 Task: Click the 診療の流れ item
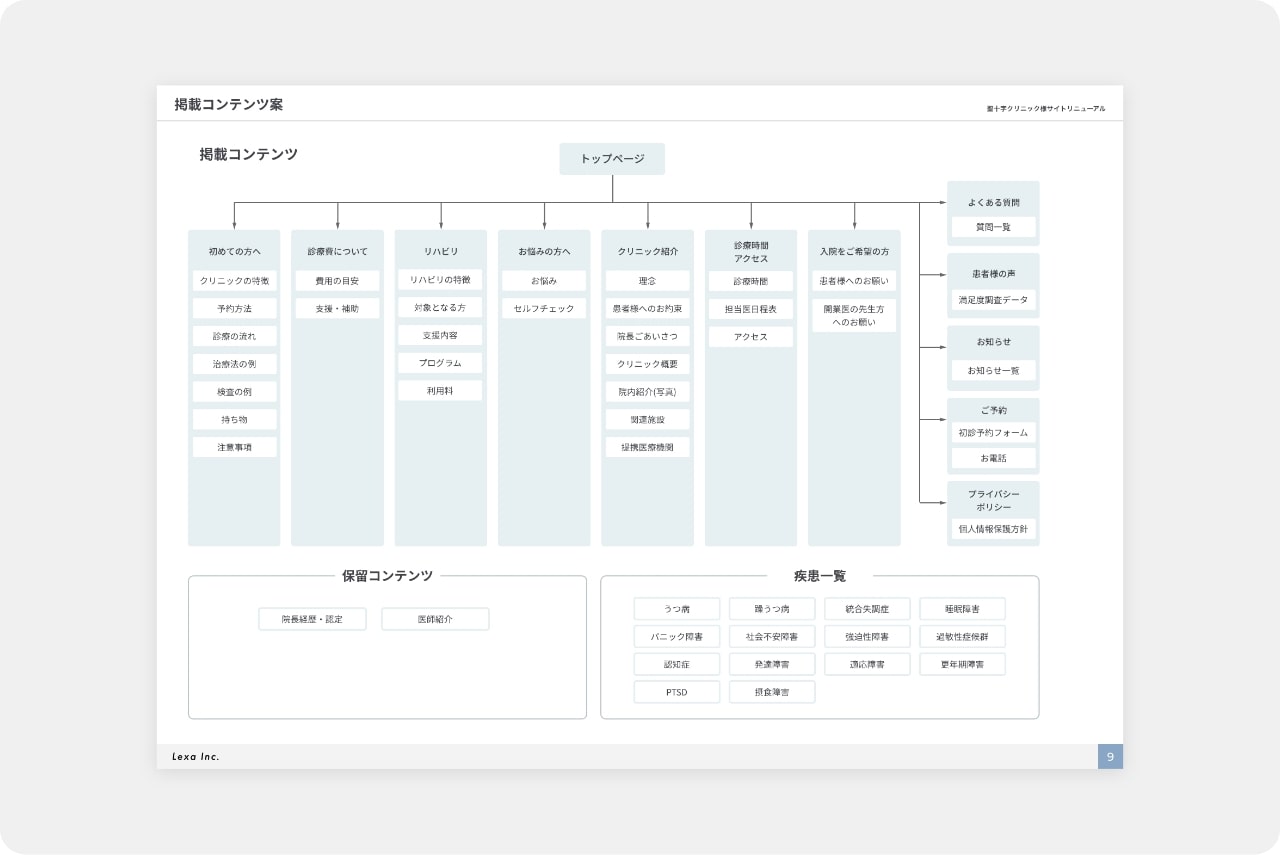(x=234, y=336)
